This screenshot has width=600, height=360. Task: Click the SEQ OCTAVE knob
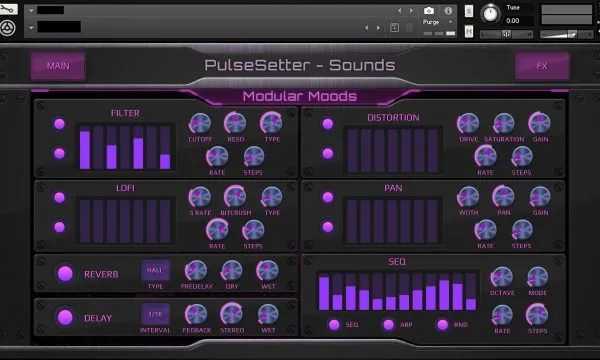tap(502, 277)
